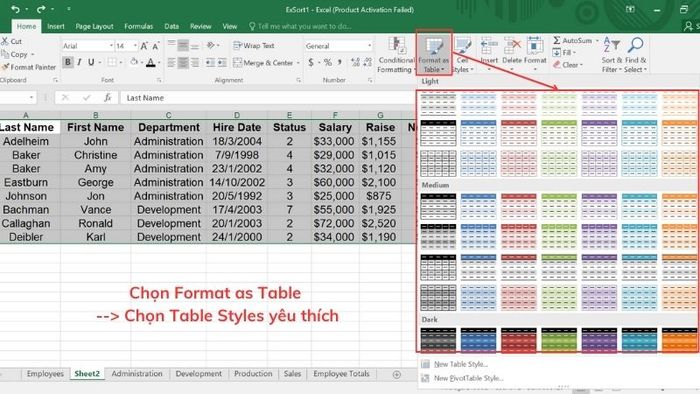Click the Insert Function fx icon

107,98
